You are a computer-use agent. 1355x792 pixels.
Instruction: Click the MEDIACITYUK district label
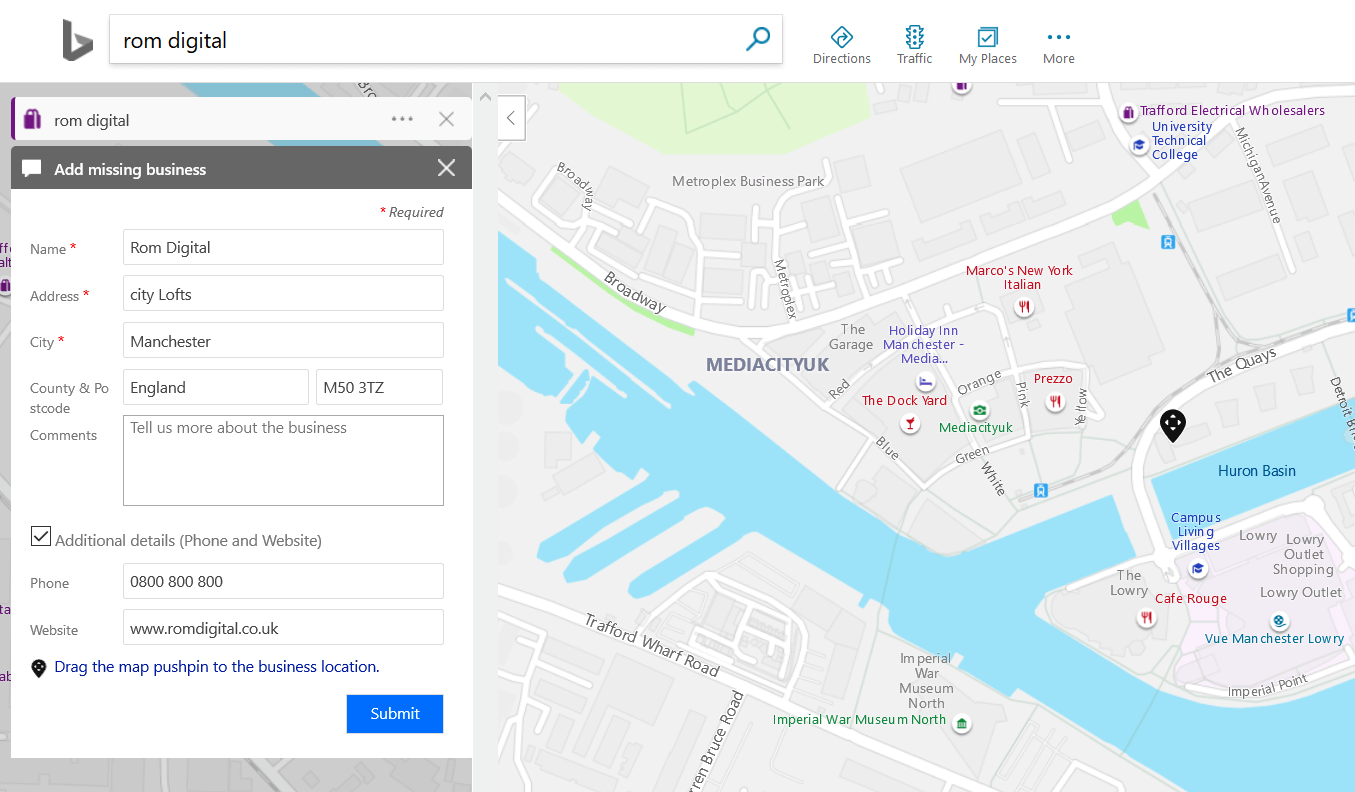click(x=768, y=365)
